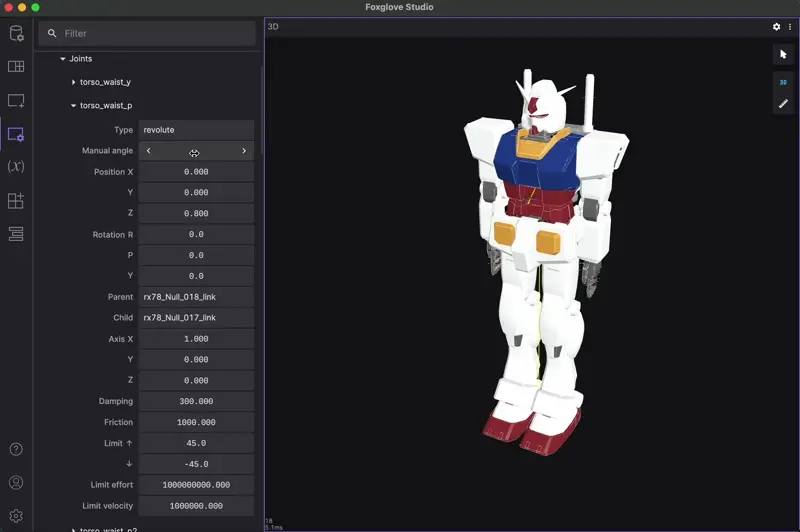The height and width of the screenshot is (532, 800).
Task: Select the cursor tool in 3D panel
Action: click(783, 54)
